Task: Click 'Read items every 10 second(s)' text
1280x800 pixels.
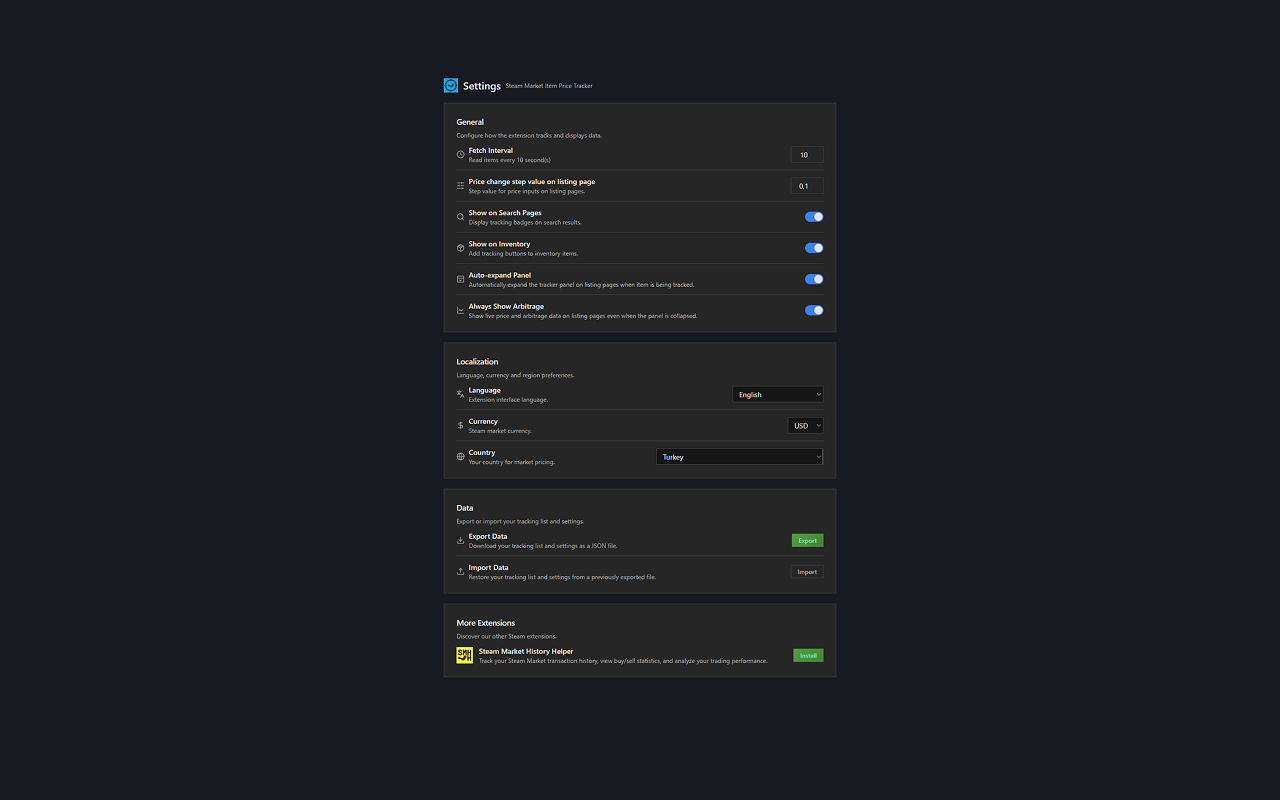Action: pos(510,160)
